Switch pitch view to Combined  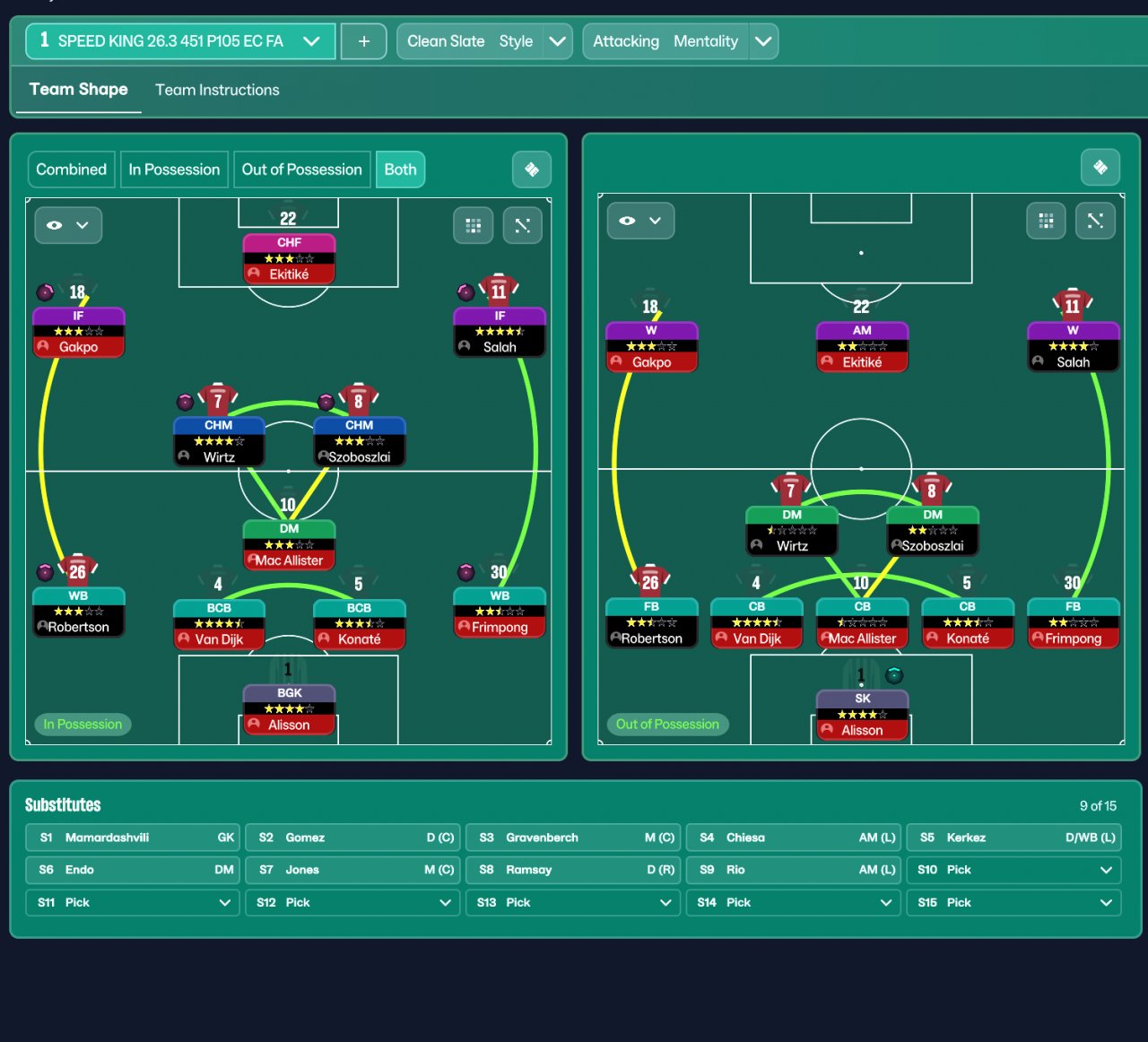click(71, 169)
